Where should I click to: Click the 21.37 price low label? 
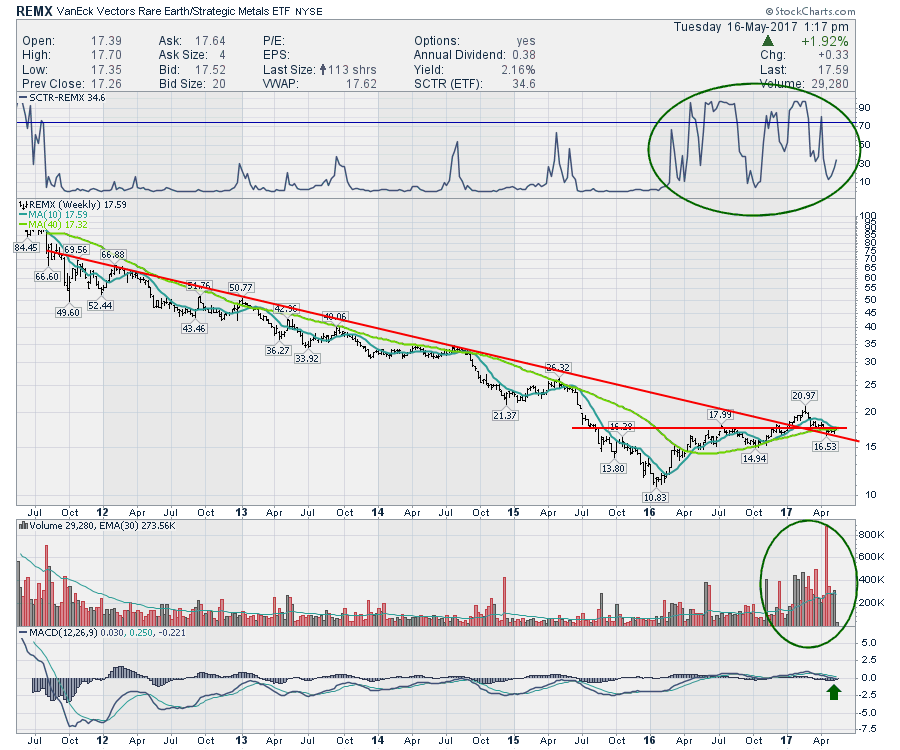(x=505, y=415)
